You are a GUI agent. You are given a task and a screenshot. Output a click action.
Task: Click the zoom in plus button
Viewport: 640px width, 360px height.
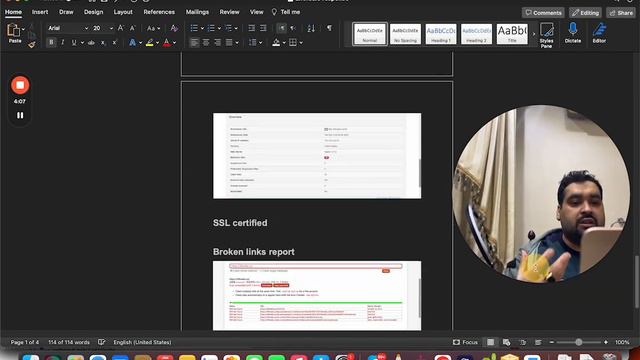606,342
